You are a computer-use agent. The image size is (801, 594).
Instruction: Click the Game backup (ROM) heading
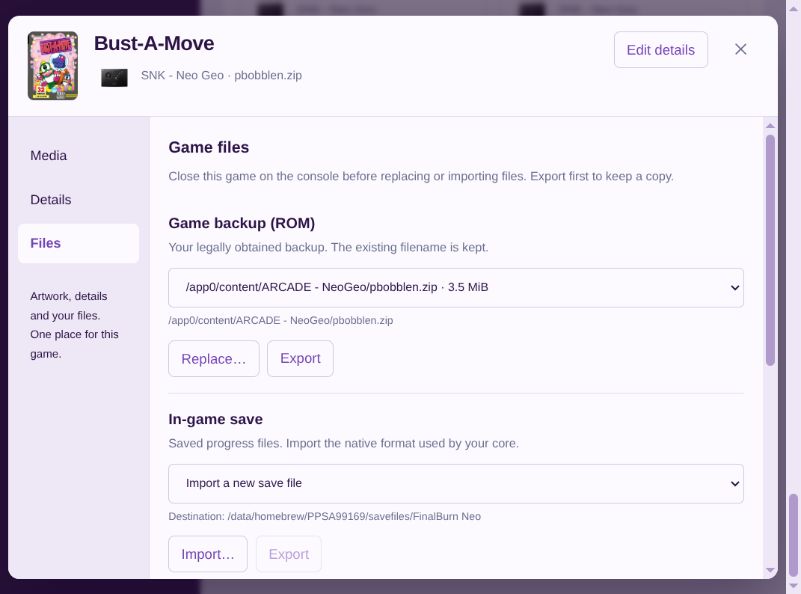click(242, 223)
